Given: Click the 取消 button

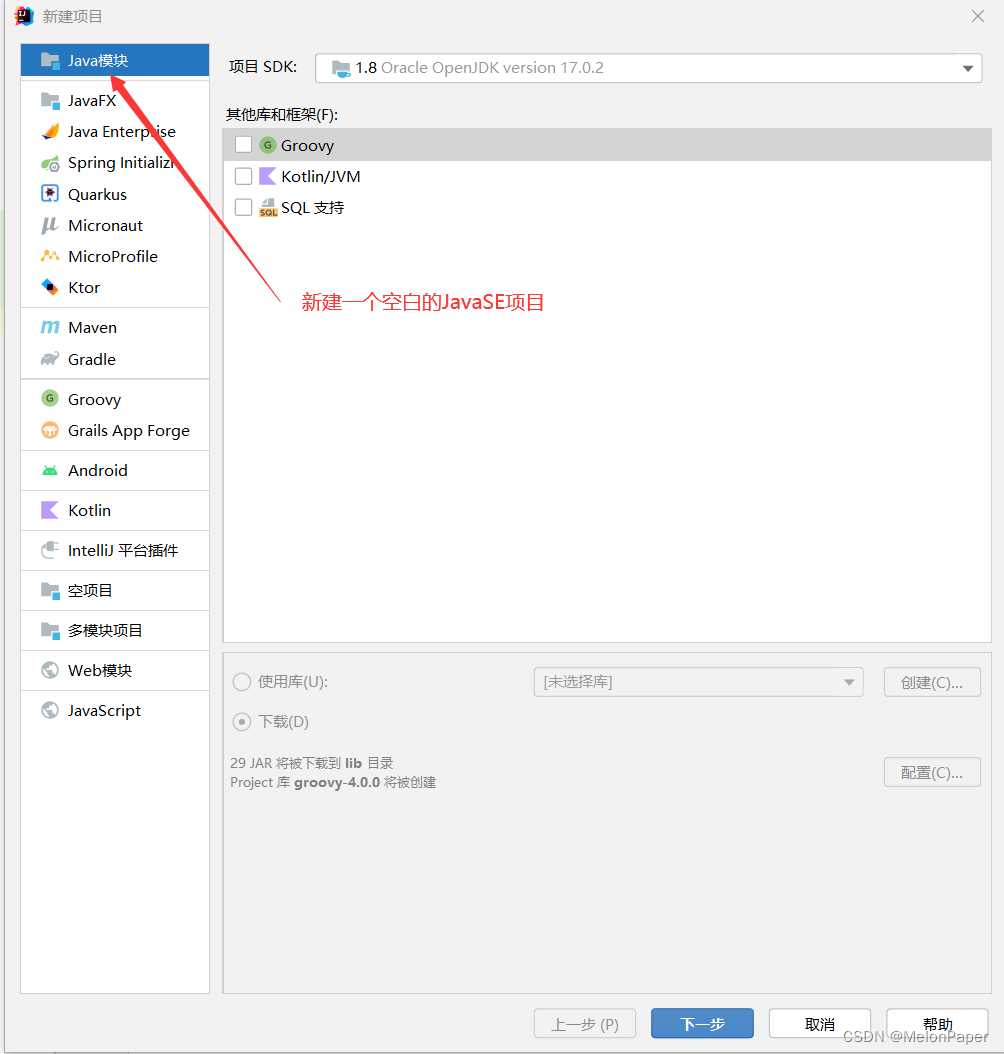Looking at the screenshot, I should click(820, 1024).
